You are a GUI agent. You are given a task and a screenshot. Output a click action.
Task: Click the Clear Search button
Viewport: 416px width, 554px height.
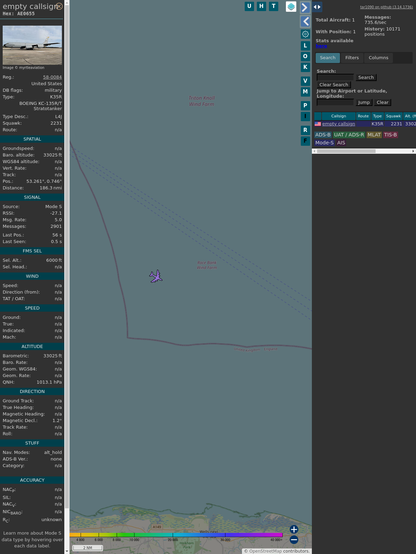click(334, 85)
